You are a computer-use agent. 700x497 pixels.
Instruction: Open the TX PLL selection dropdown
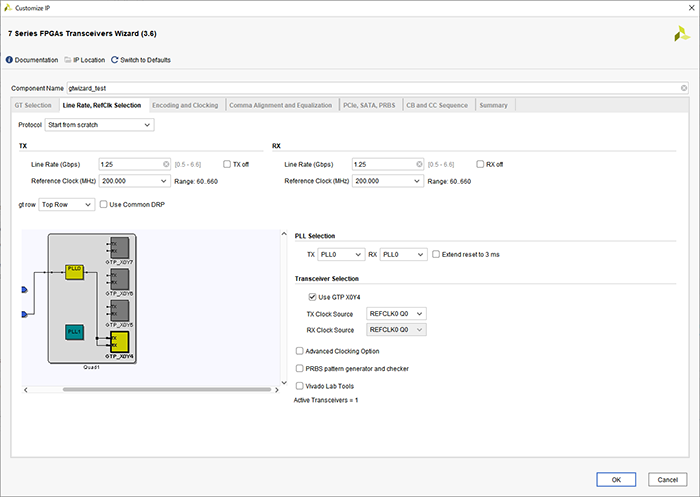click(341, 255)
